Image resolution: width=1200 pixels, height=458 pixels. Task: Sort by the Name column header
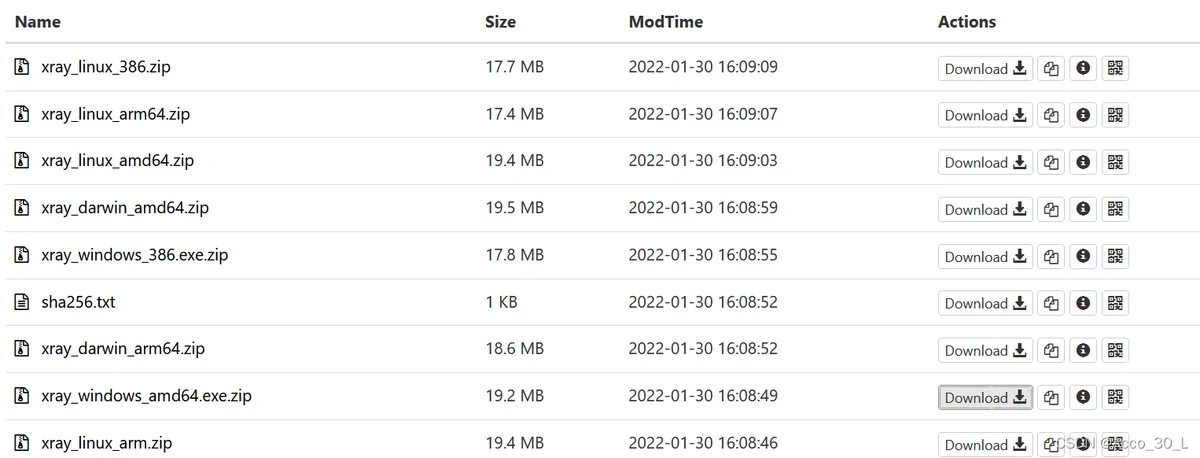pyautogui.click(x=38, y=21)
